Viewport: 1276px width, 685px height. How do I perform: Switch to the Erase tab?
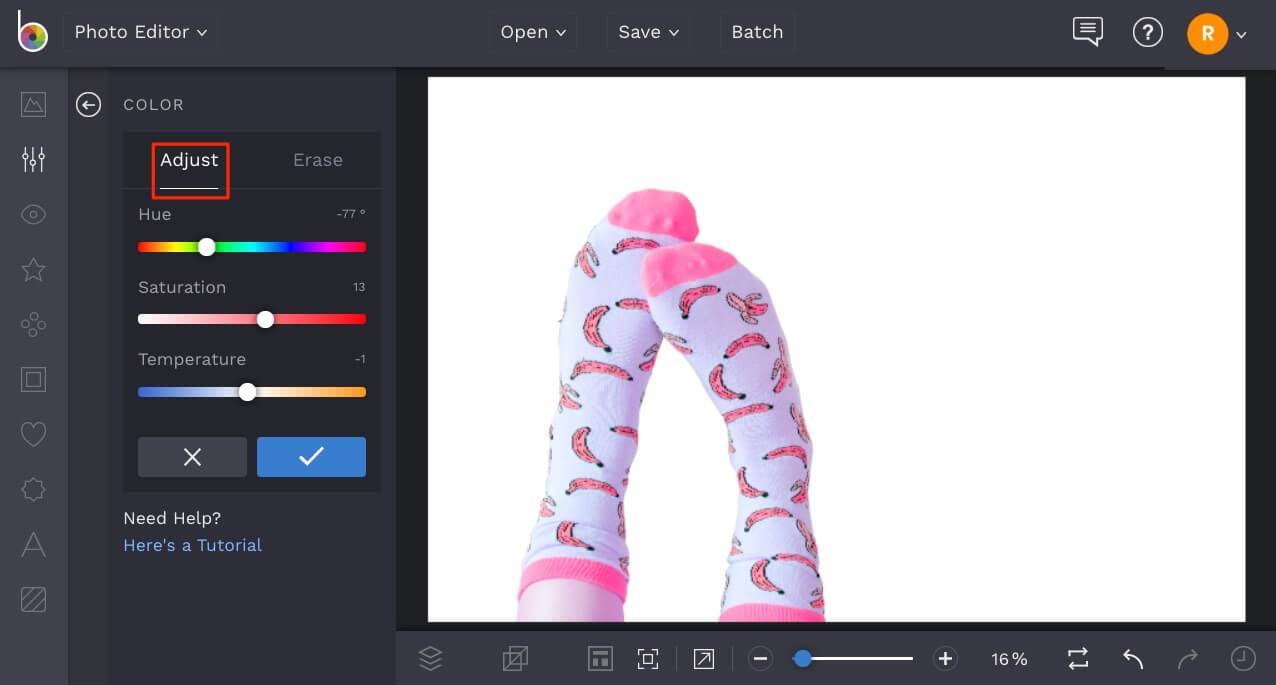point(317,159)
